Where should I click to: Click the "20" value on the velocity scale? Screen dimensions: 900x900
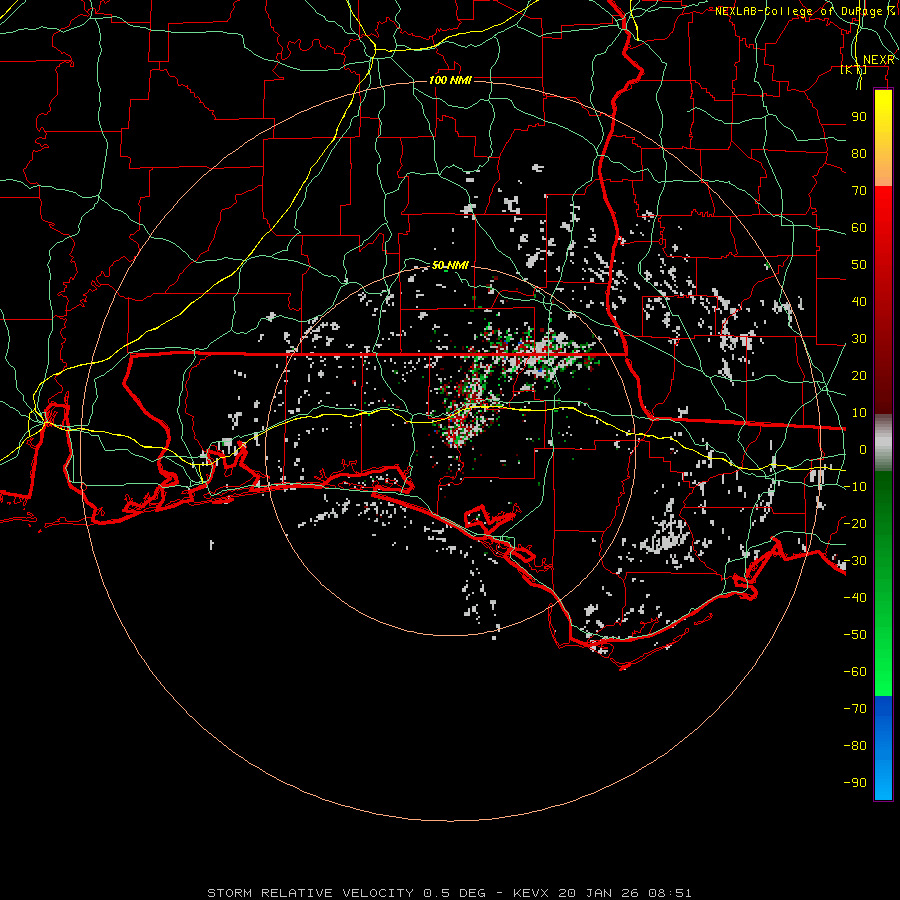[859, 376]
